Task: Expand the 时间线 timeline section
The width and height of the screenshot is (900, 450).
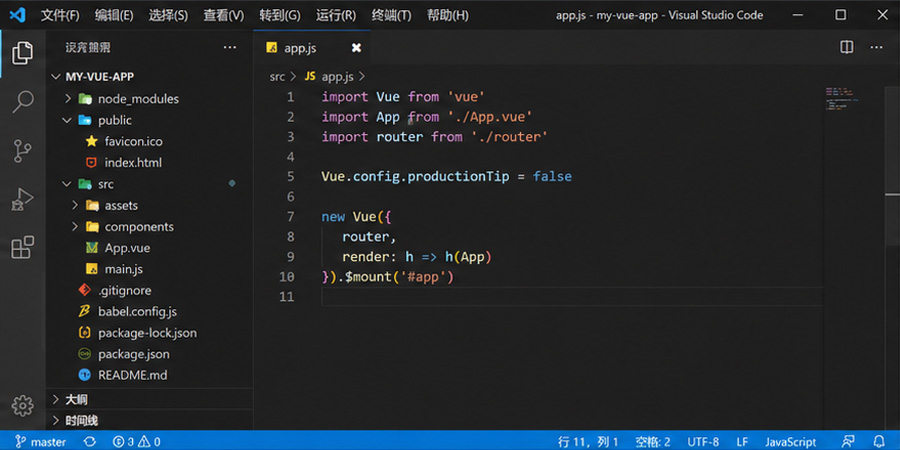Action: tap(56, 420)
